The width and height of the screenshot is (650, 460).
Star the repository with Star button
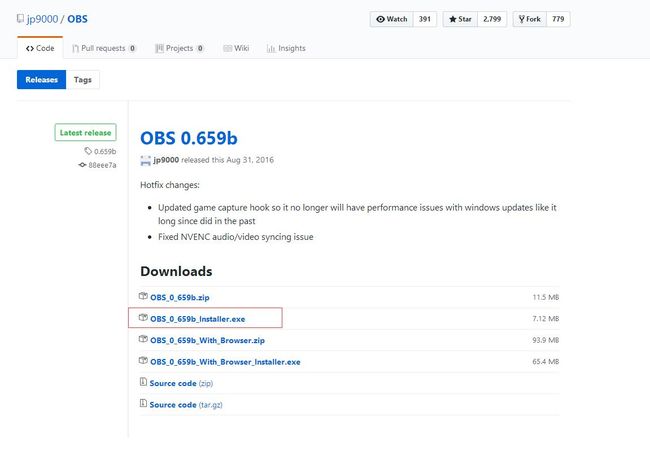coord(460,19)
